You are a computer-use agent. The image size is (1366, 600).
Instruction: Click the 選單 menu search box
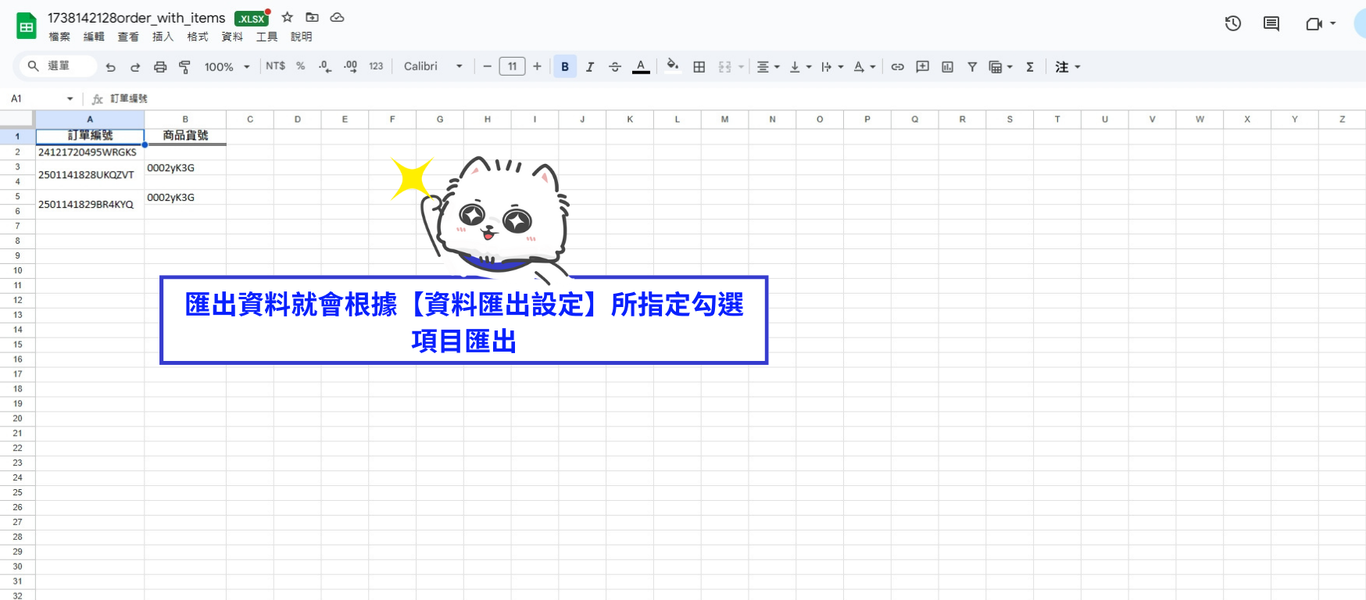click(x=60, y=67)
